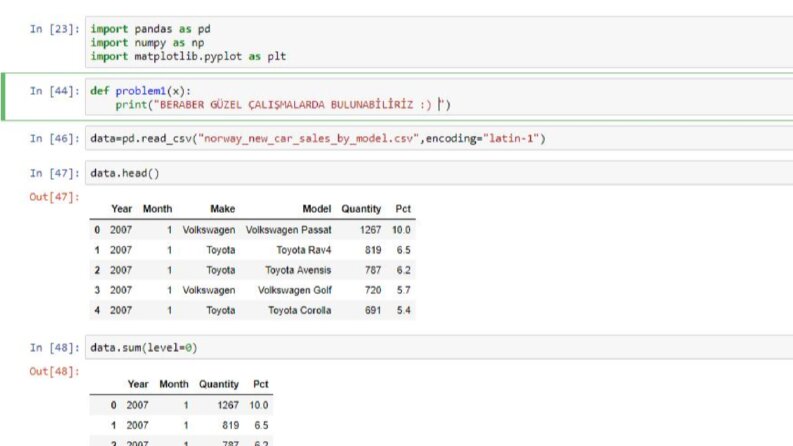Image resolution: width=793 pixels, height=446 pixels.
Task: Click the matplotlib.pyplot import line
Action: (x=188, y=57)
